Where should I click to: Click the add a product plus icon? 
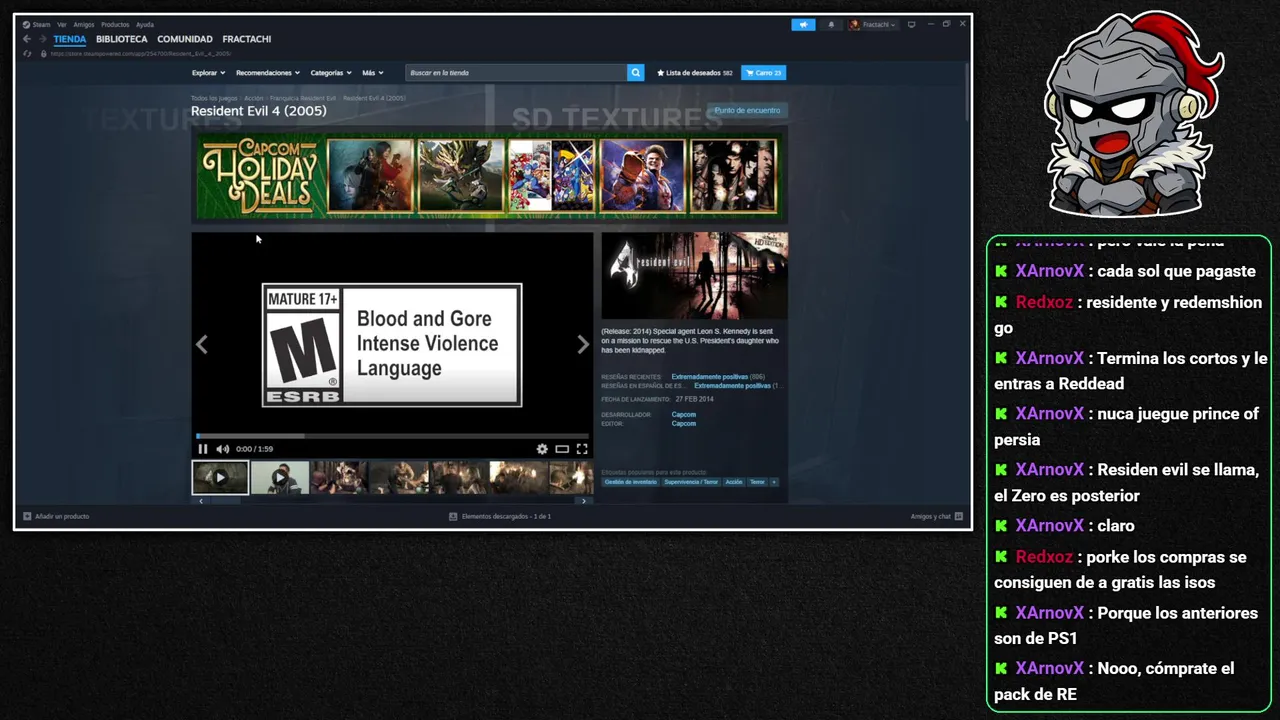click(27, 516)
